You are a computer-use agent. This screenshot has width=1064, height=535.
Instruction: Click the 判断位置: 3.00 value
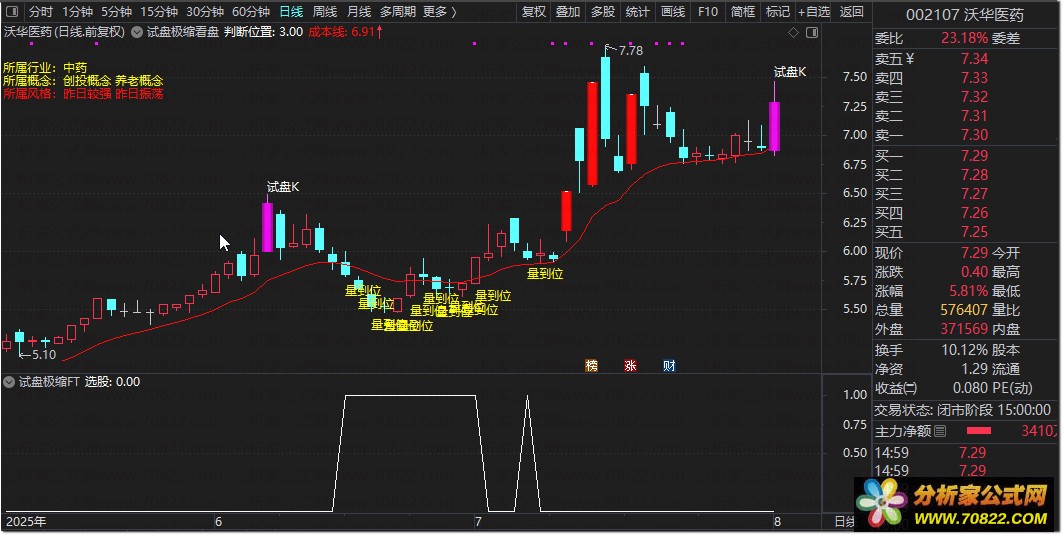pyautogui.click(x=263, y=32)
